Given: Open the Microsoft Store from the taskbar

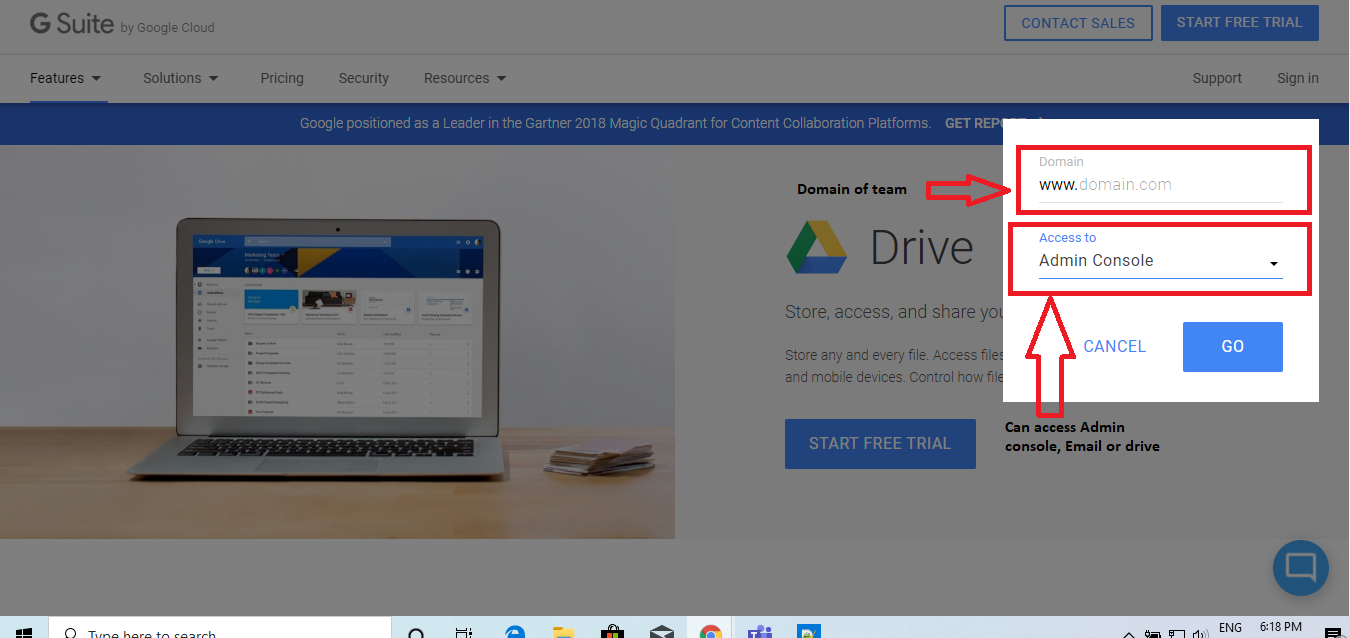Looking at the screenshot, I should click(612, 631).
